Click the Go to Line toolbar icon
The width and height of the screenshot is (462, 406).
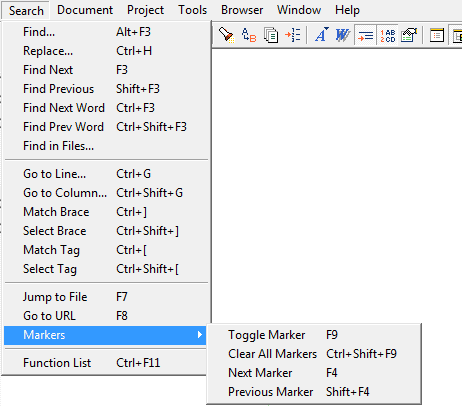(x=293, y=35)
